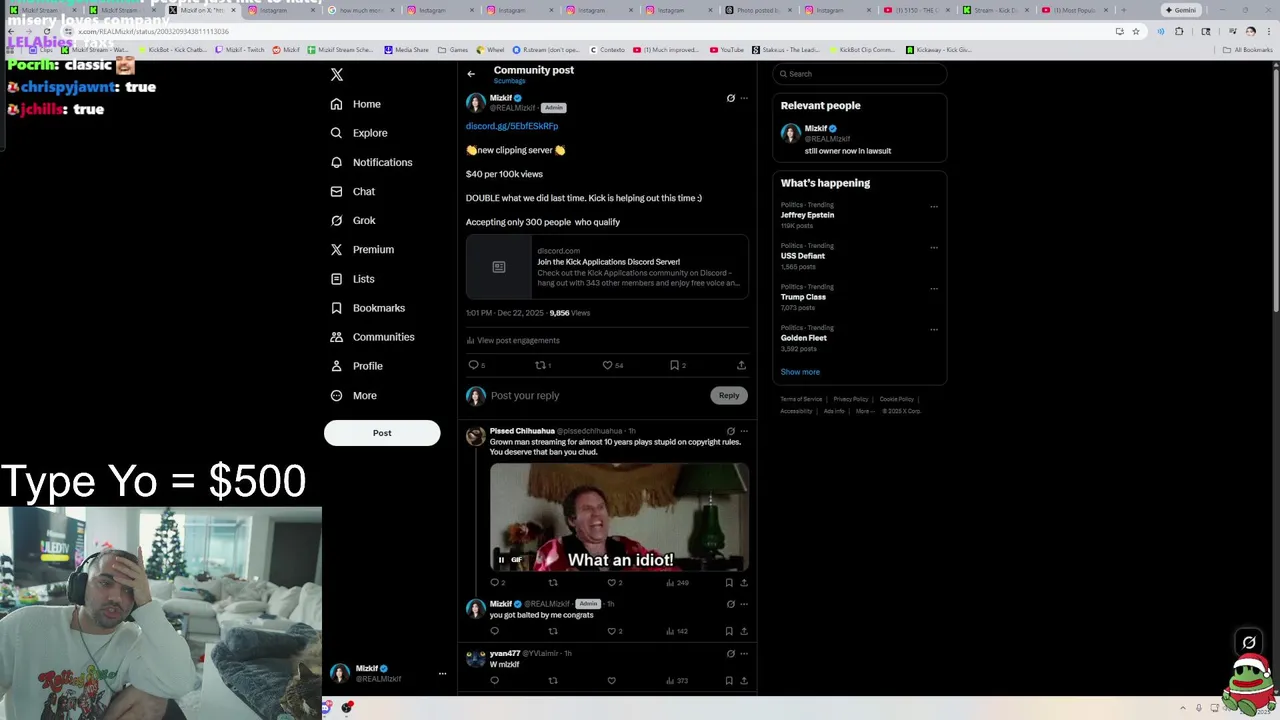1280x720 pixels.
Task: Repost the main Mizkif post
Action: (540, 365)
